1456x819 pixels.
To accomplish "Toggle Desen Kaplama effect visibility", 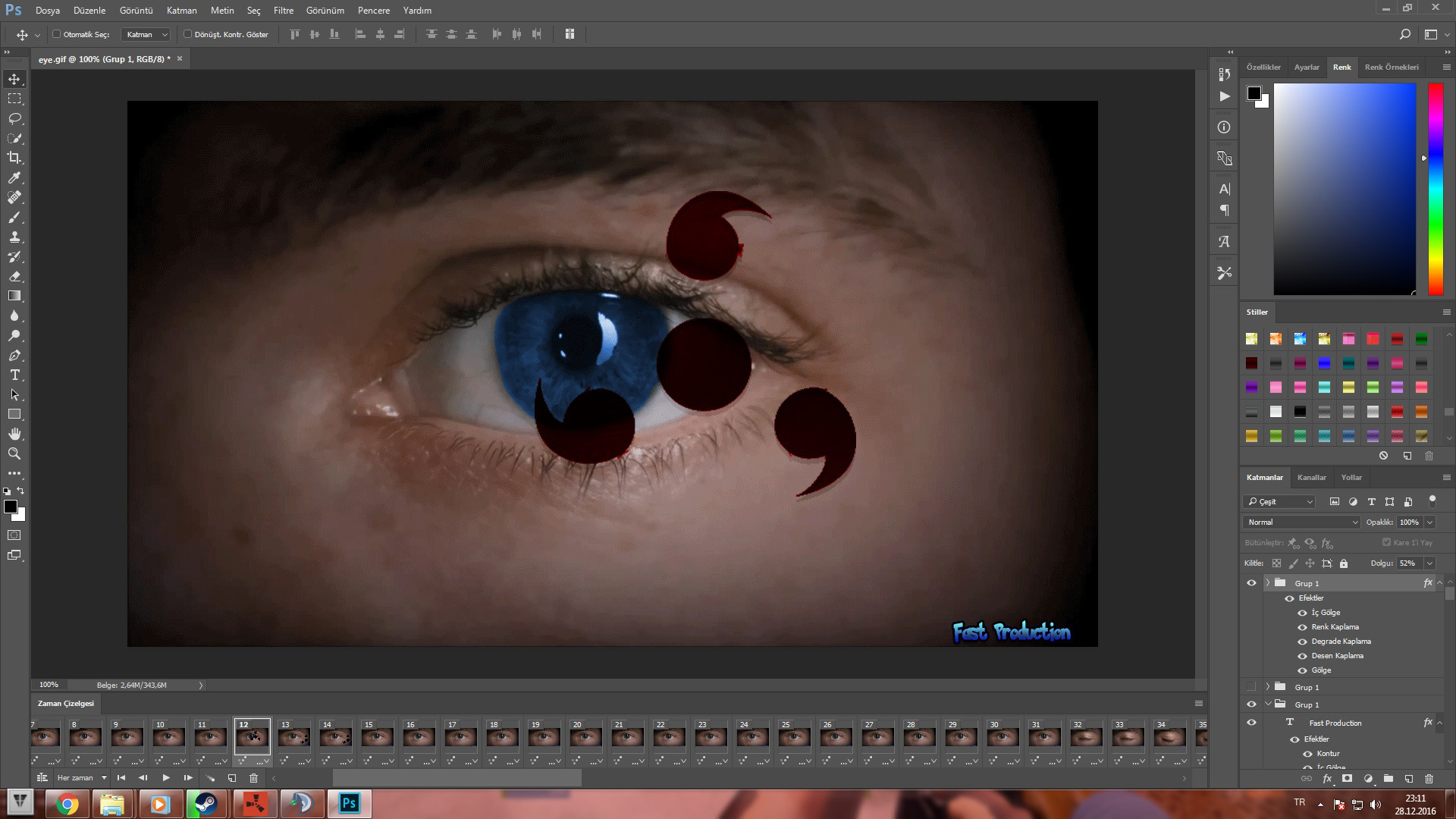I will coord(1302,656).
